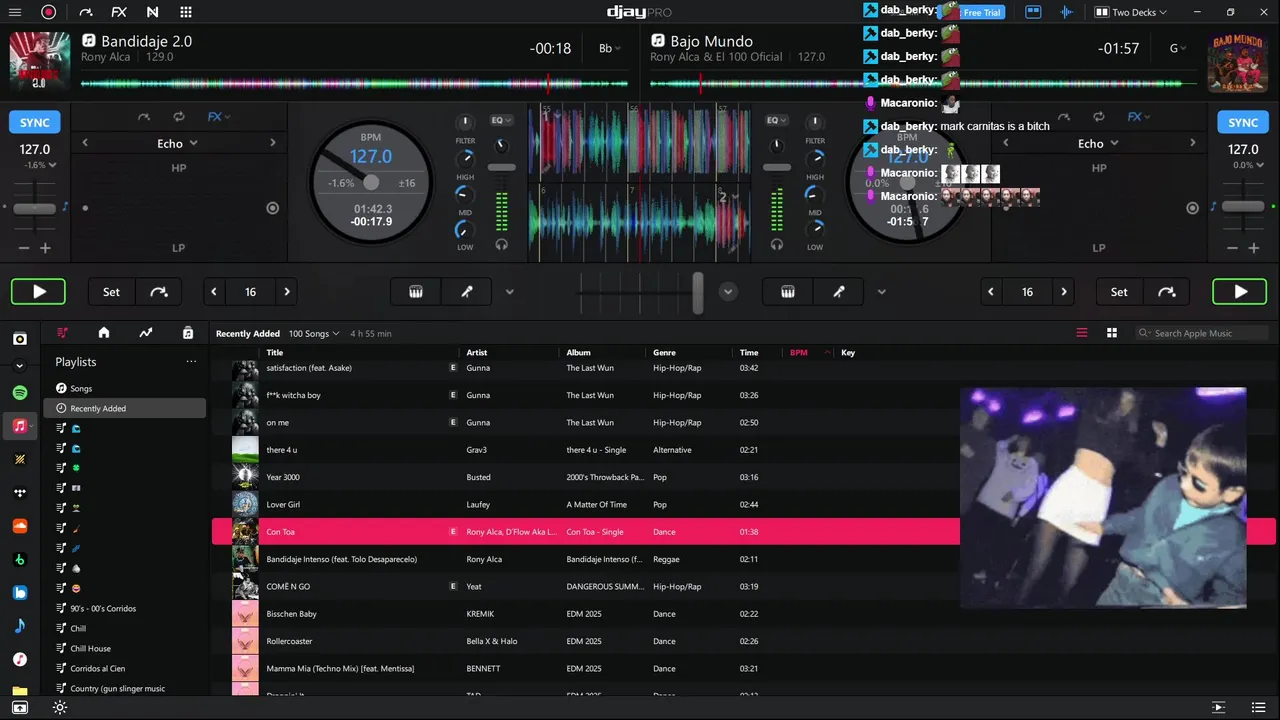Click the crossfader handle
Image resolution: width=1280 pixels, height=720 pixels.
pyautogui.click(x=697, y=292)
